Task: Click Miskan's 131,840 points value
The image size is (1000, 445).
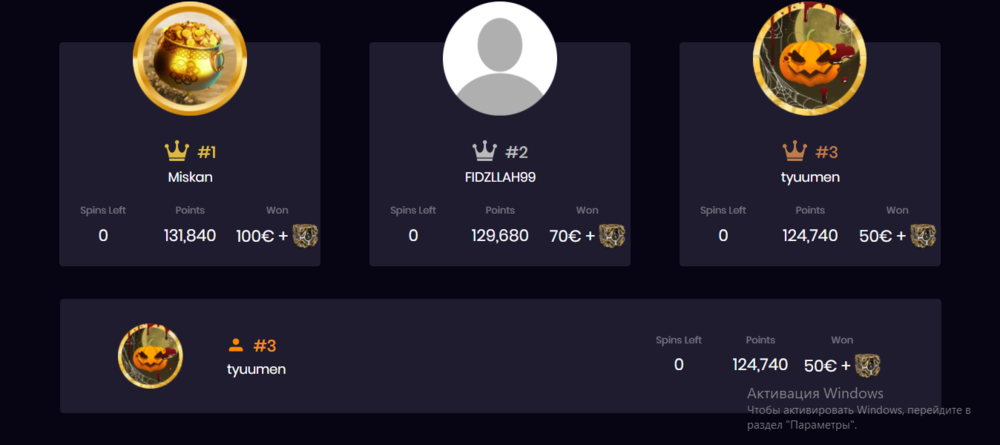Action: click(190, 236)
